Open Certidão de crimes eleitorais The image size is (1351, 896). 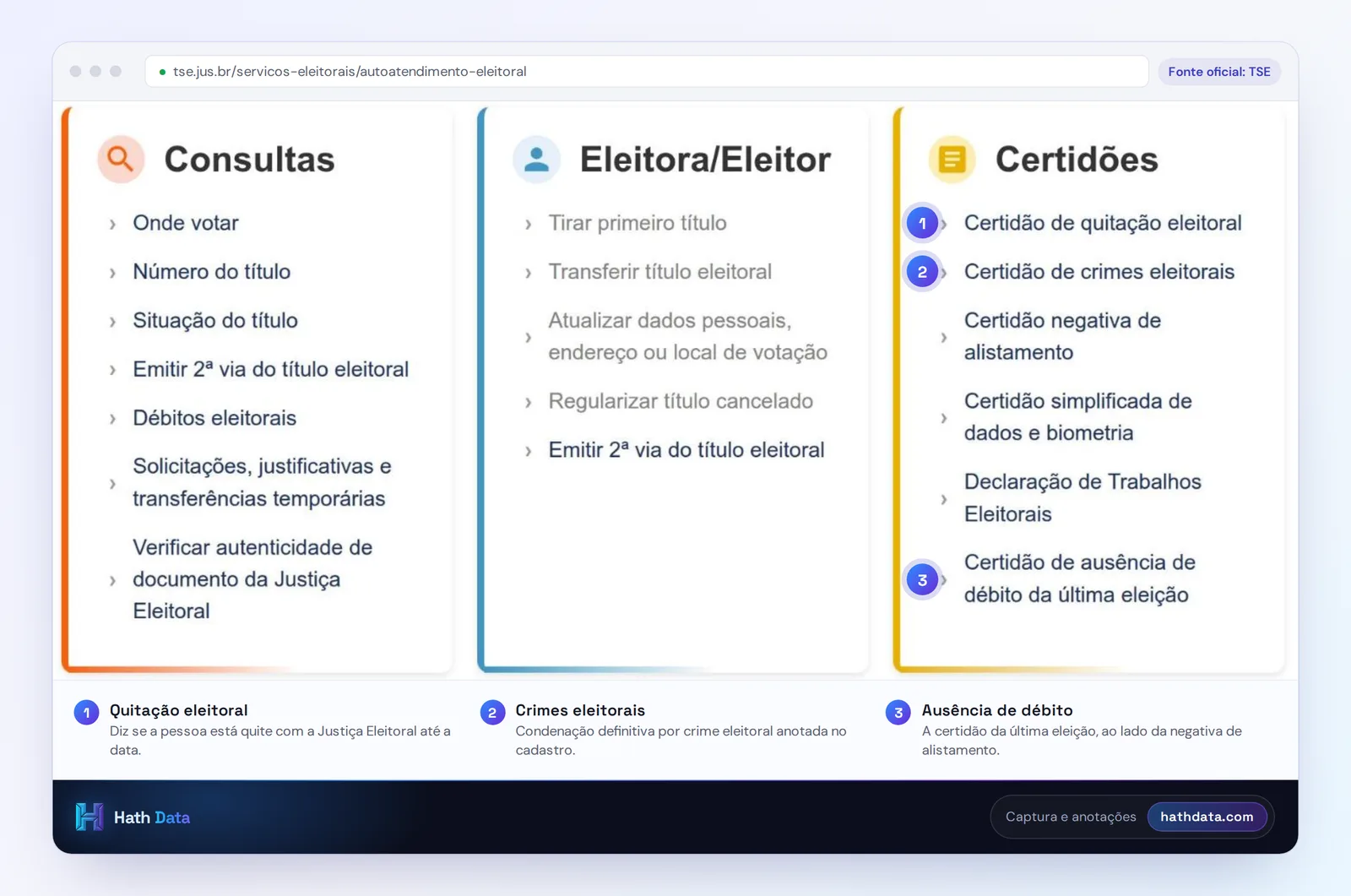(1099, 272)
